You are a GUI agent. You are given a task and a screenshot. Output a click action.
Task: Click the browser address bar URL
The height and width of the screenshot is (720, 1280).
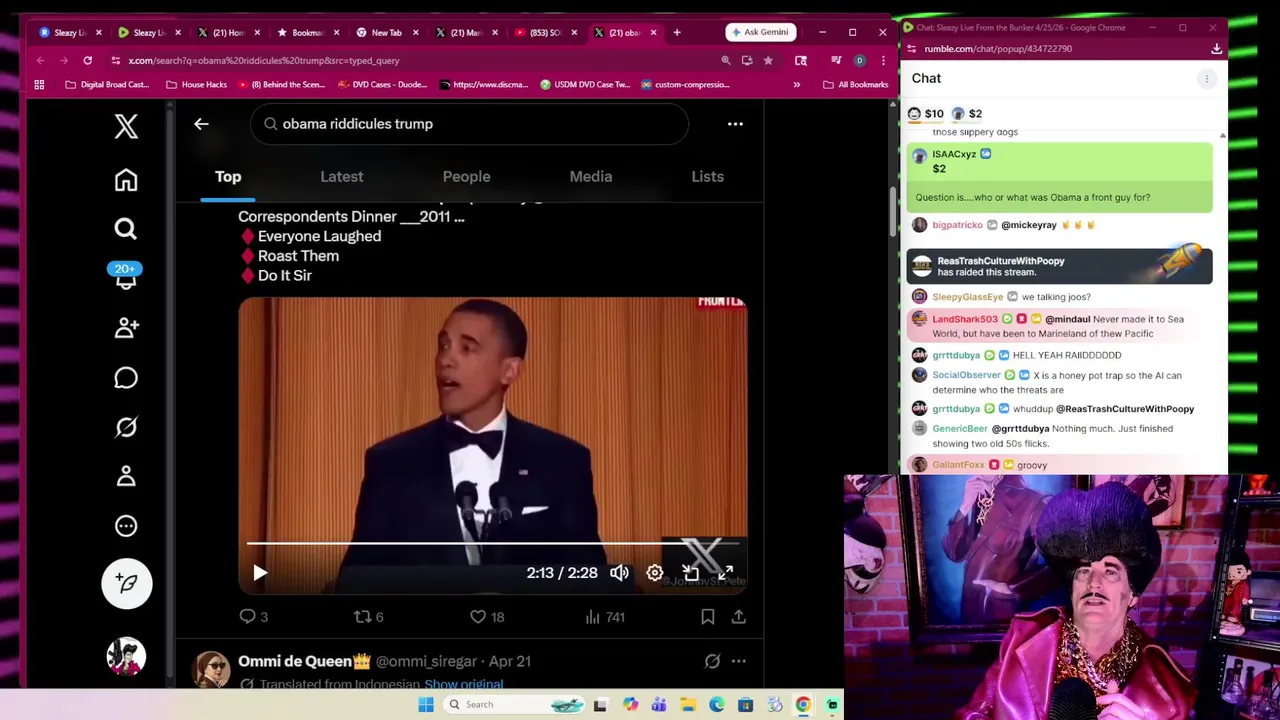[264, 61]
